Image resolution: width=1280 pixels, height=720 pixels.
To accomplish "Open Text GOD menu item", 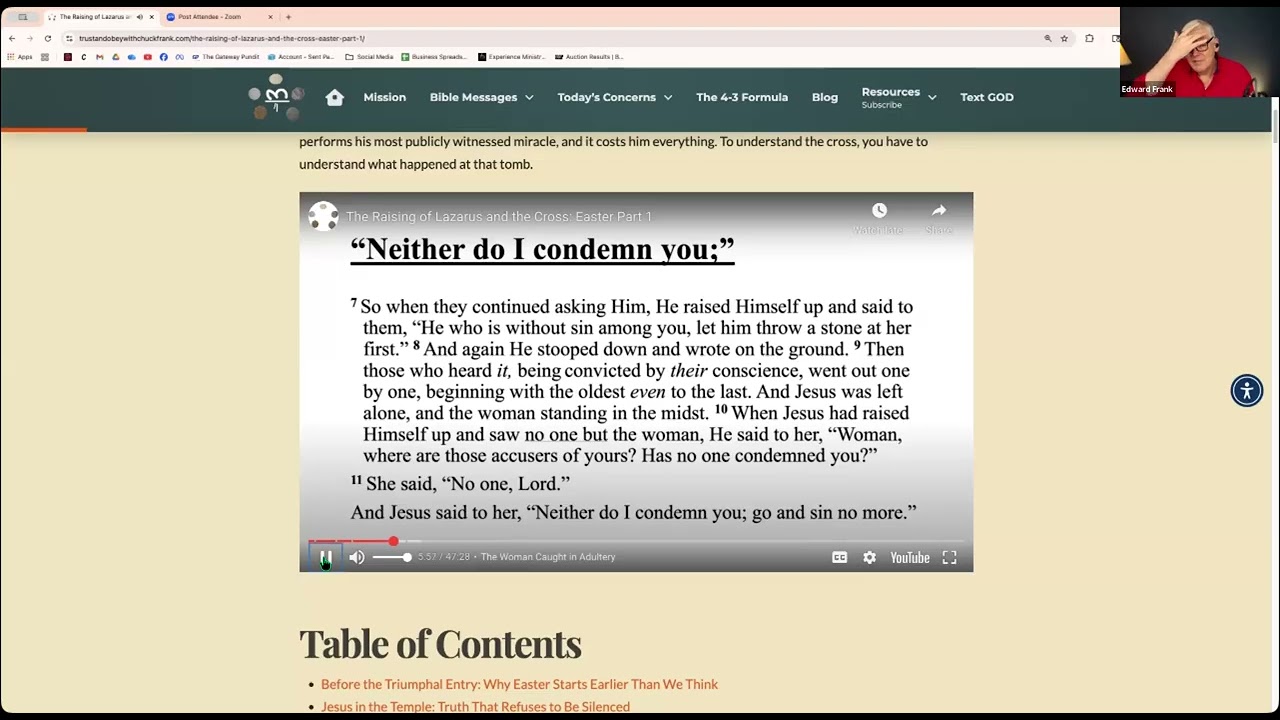I will coord(987,97).
